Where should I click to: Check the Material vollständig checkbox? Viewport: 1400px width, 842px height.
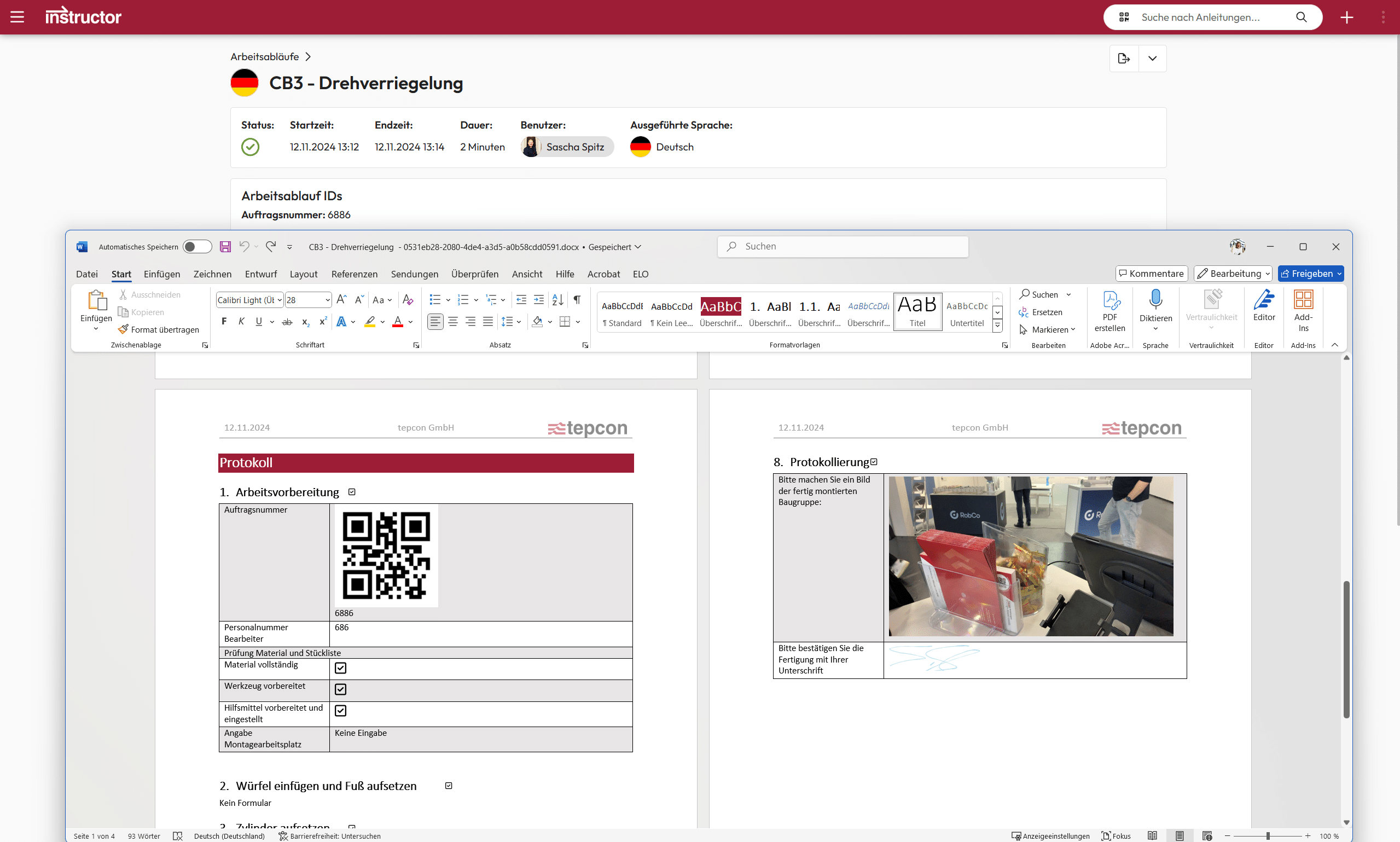[x=340, y=668]
